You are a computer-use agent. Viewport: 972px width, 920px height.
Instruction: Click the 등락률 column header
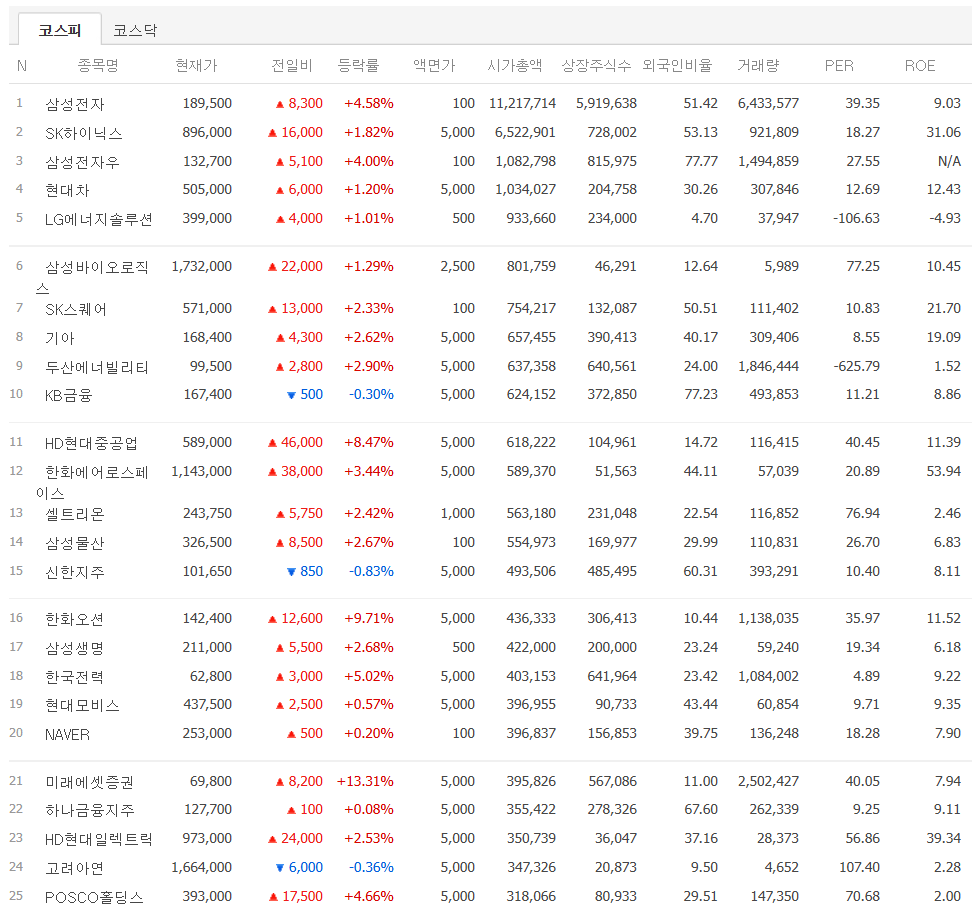[x=358, y=65]
